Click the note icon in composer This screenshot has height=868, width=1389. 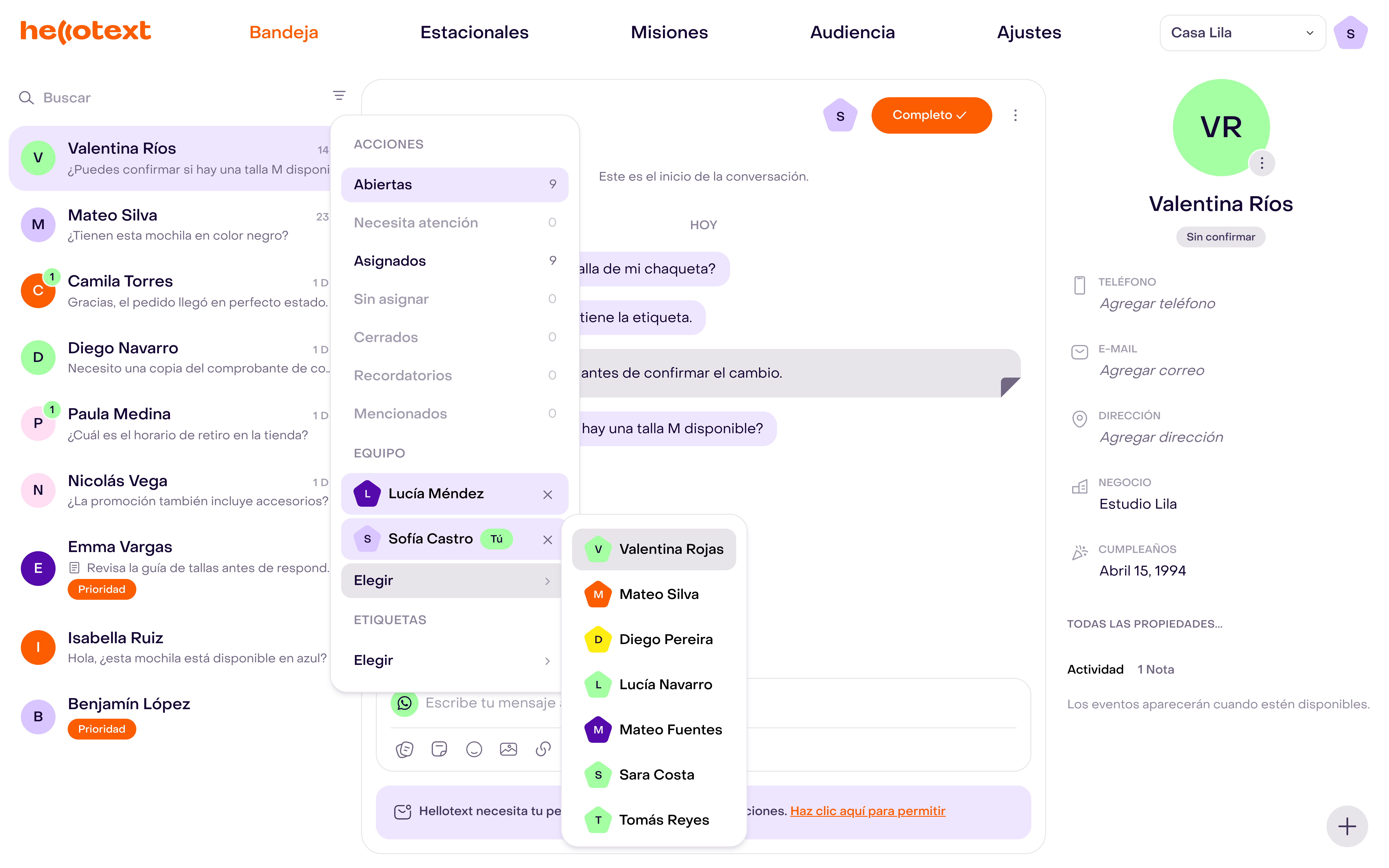point(439,749)
